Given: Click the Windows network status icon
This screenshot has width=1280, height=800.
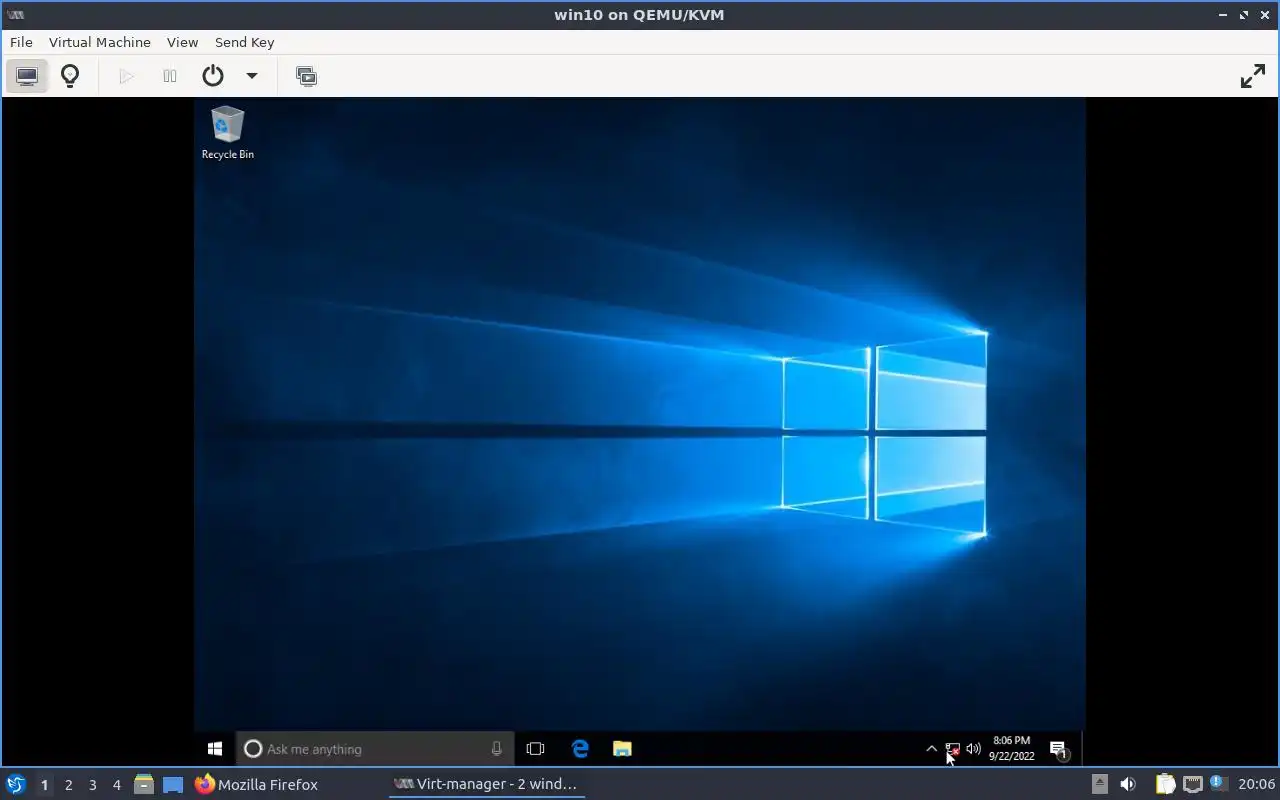Looking at the screenshot, I should (x=953, y=749).
